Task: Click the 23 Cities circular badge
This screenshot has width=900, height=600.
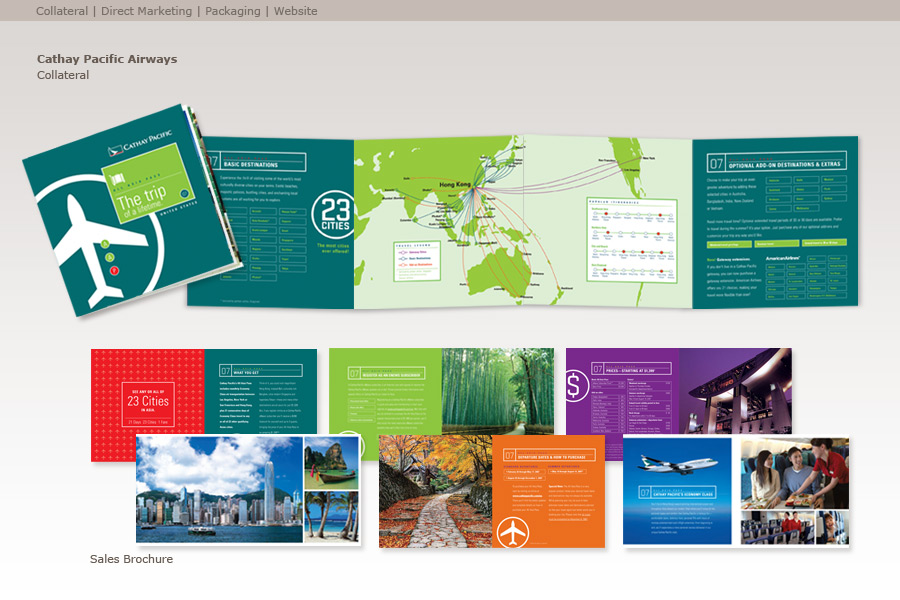Action: point(332,215)
